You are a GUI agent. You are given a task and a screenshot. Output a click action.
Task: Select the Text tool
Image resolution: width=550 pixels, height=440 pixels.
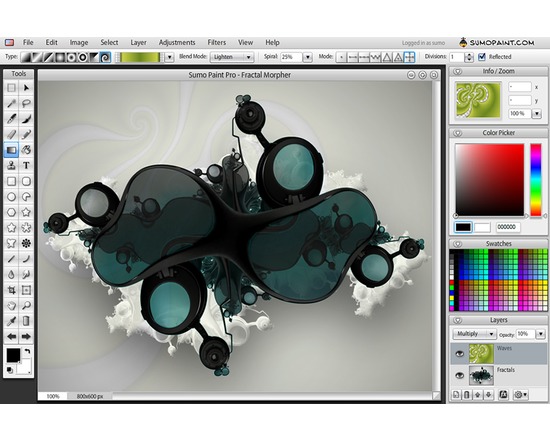point(26,165)
